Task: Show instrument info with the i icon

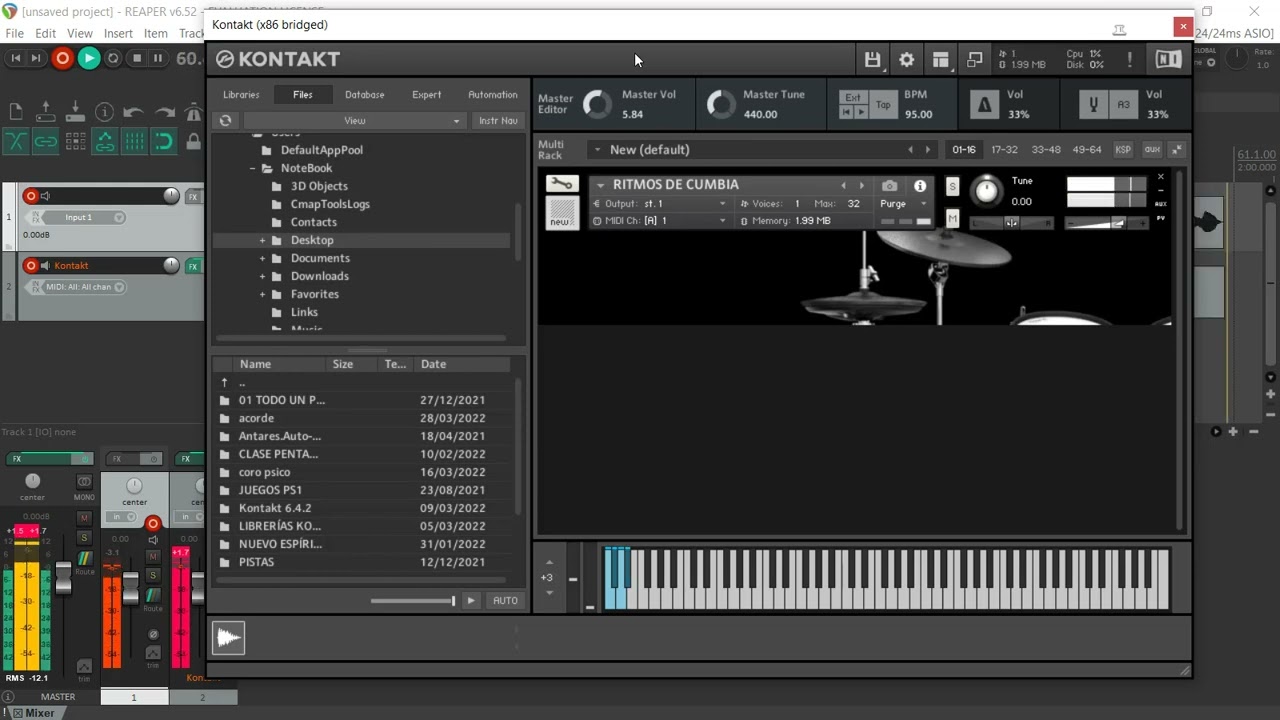Action: pos(920,186)
